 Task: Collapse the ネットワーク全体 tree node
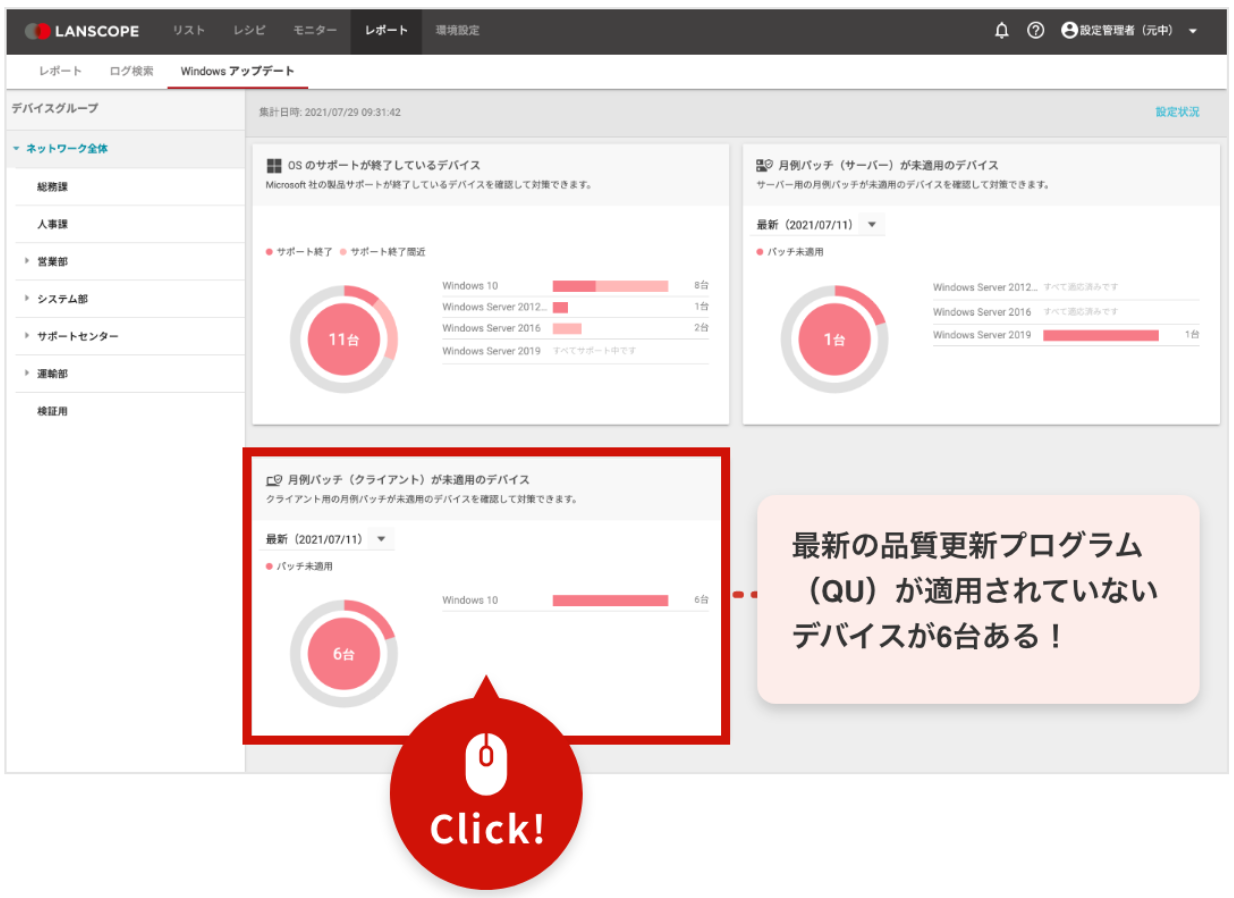click(16, 149)
